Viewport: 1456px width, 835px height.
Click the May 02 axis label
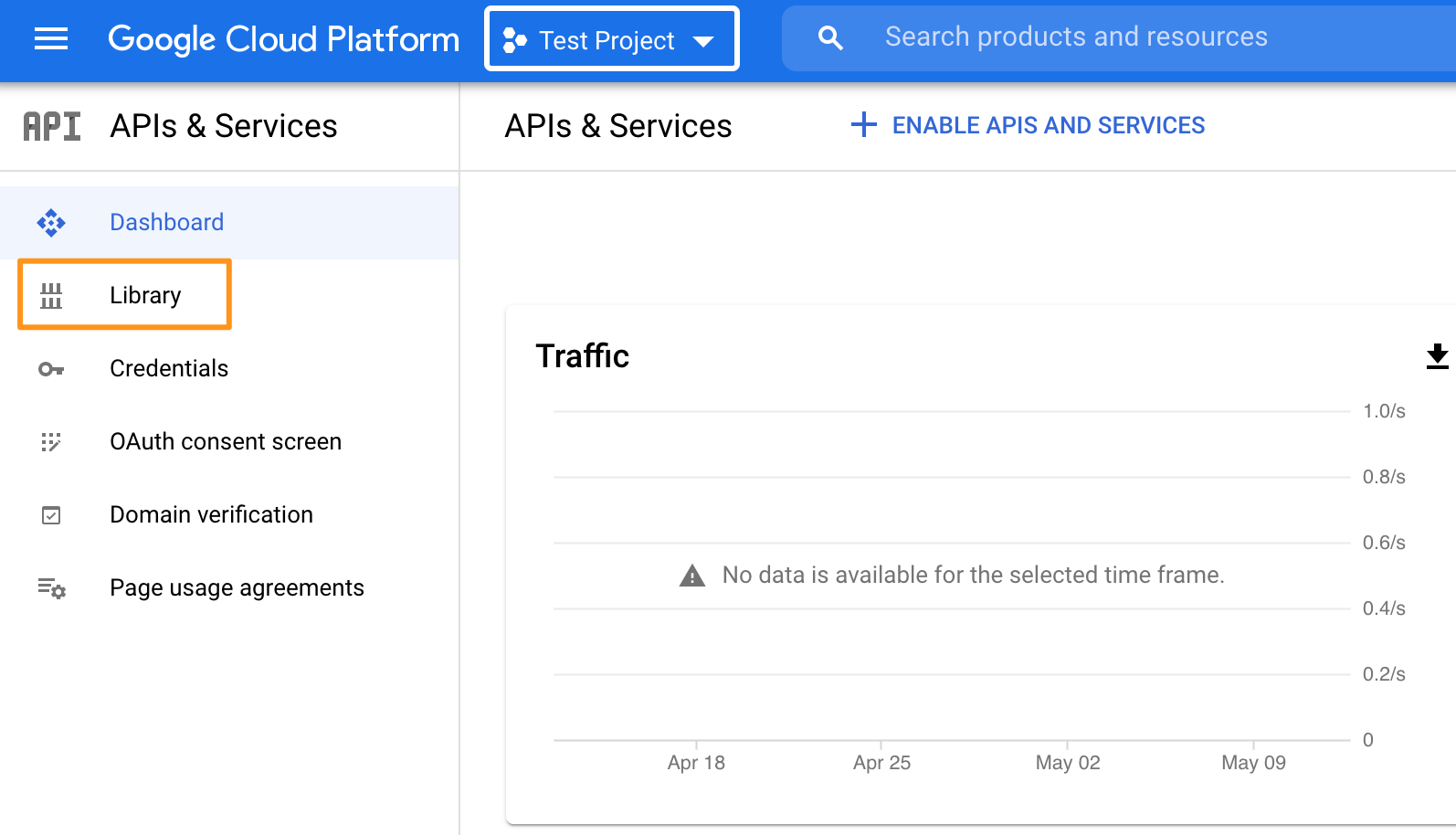click(1068, 763)
